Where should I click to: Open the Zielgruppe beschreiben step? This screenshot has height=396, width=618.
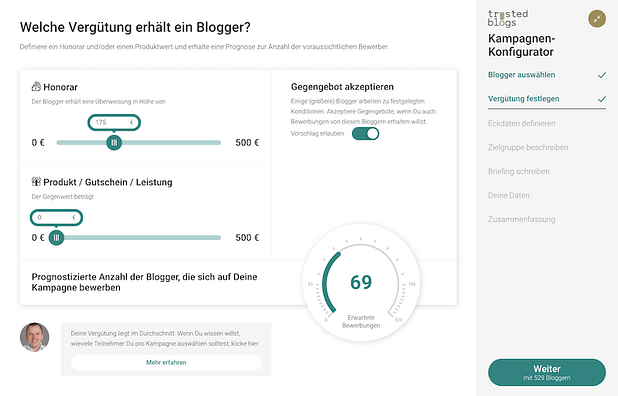pos(528,147)
